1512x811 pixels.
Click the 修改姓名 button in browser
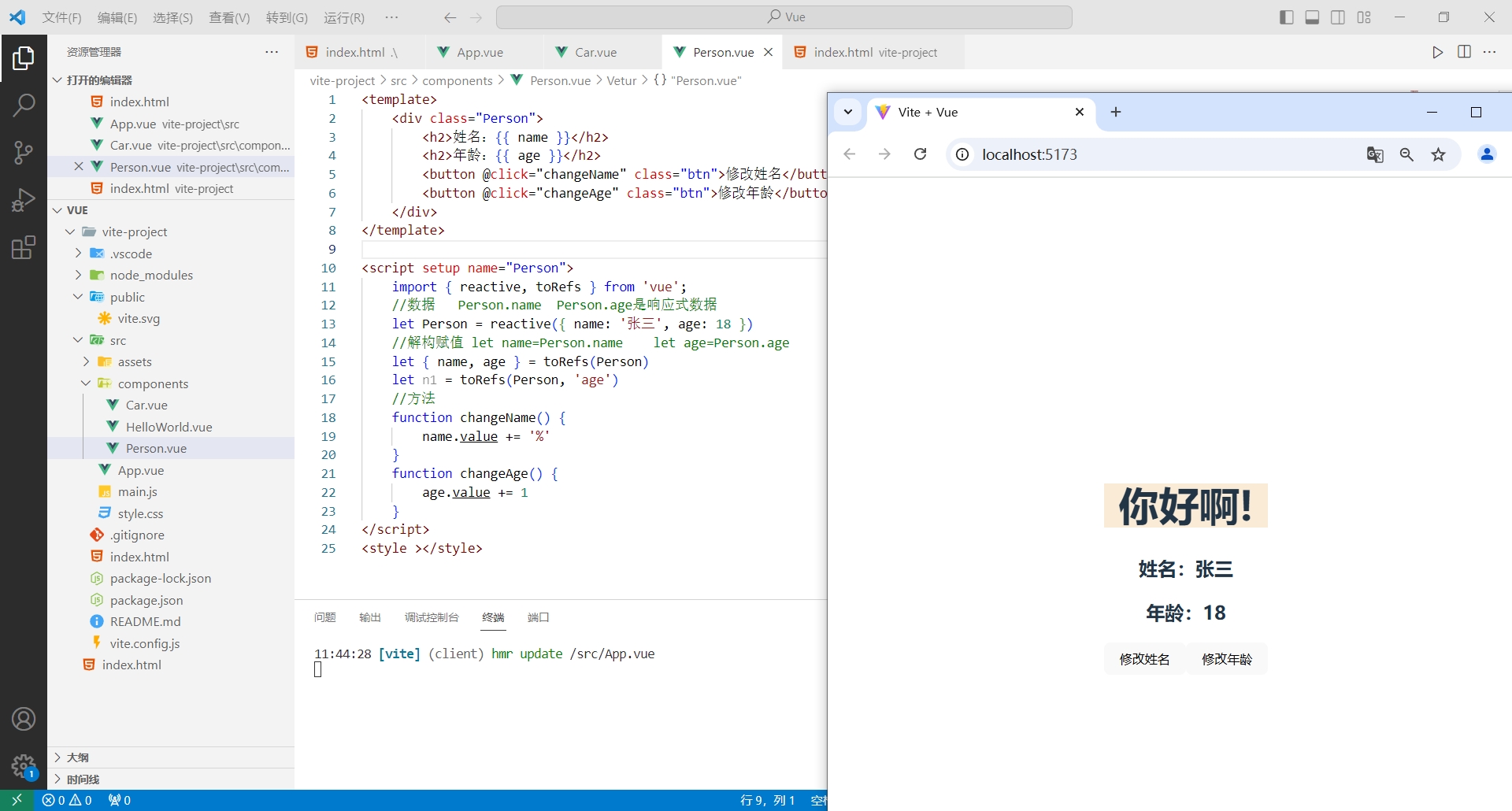pos(1144,659)
